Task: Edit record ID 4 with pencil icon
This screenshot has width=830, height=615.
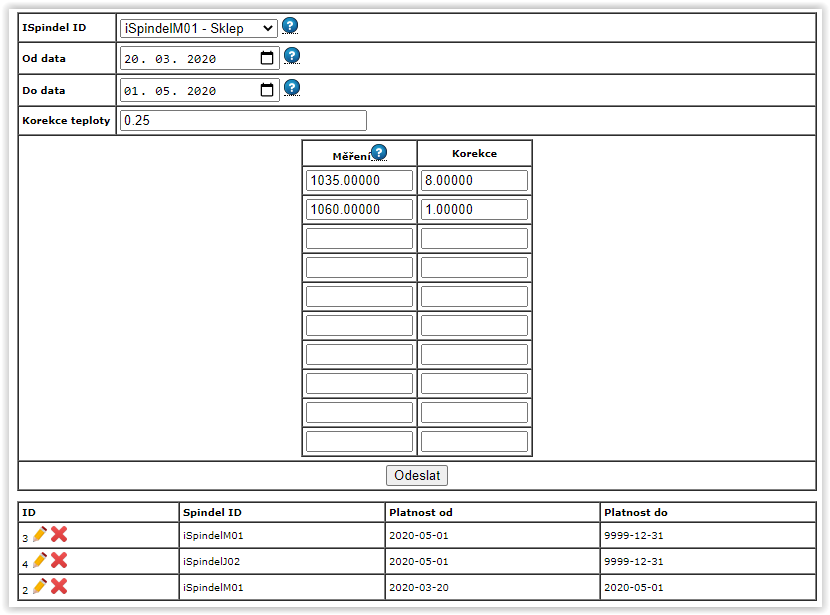Action: [x=40, y=560]
